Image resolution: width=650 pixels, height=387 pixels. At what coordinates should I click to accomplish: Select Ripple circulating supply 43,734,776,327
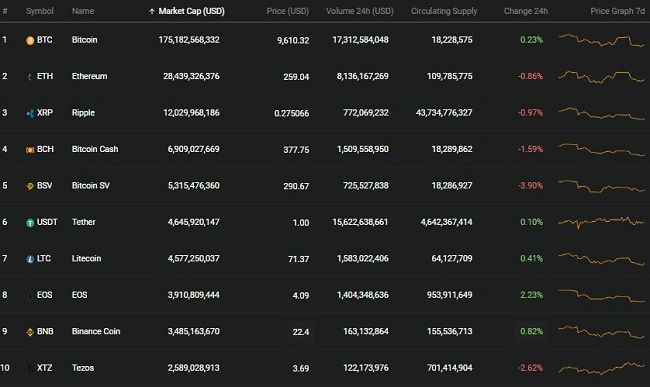pyautogui.click(x=444, y=113)
